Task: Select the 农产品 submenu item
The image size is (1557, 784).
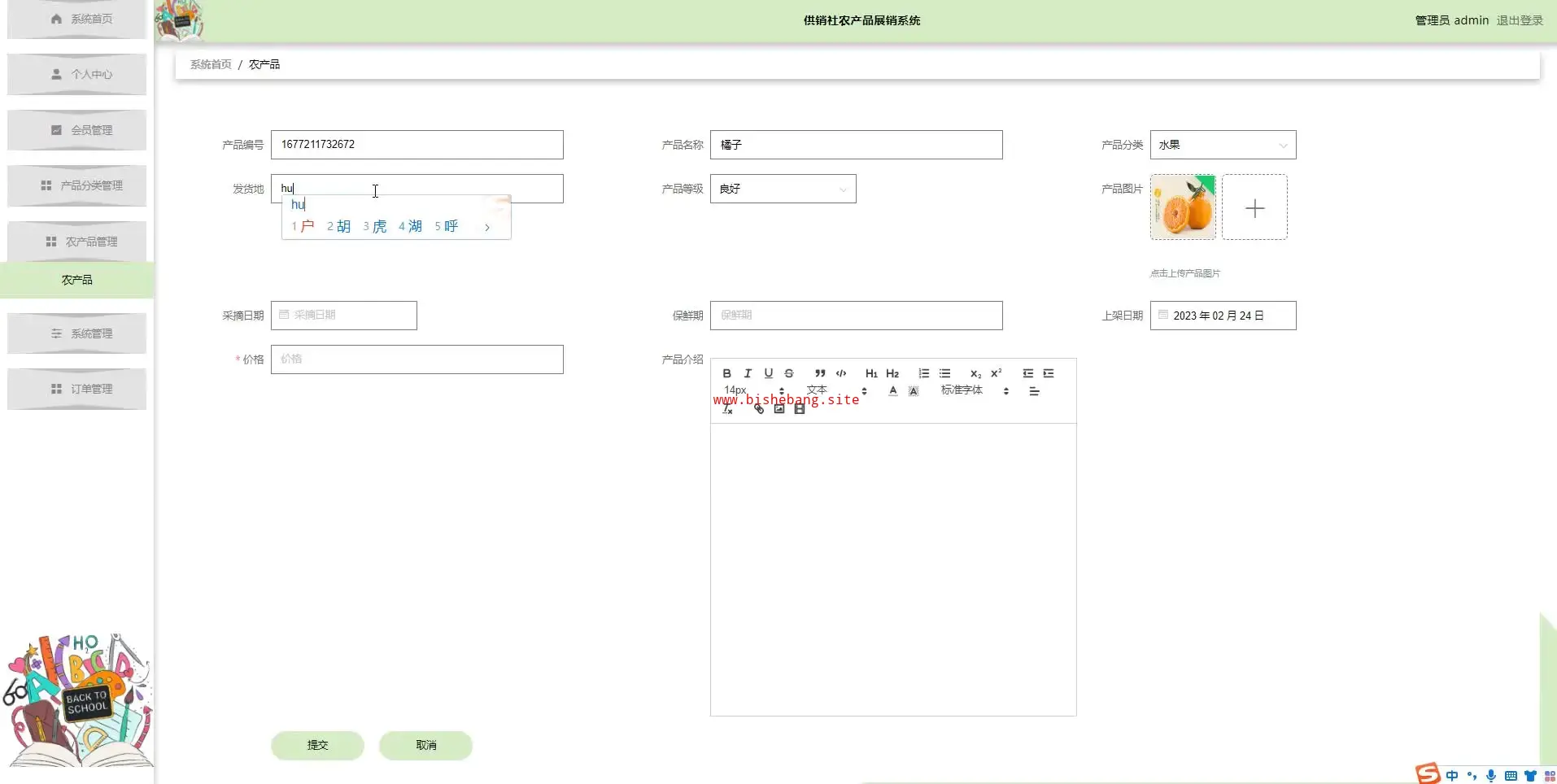Action: 77,280
